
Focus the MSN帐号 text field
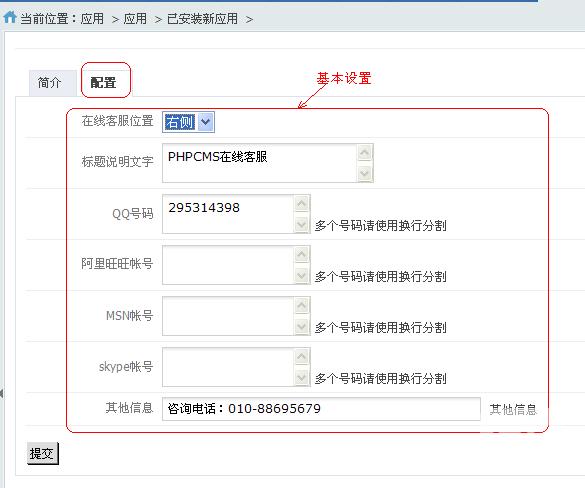click(228, 316)
